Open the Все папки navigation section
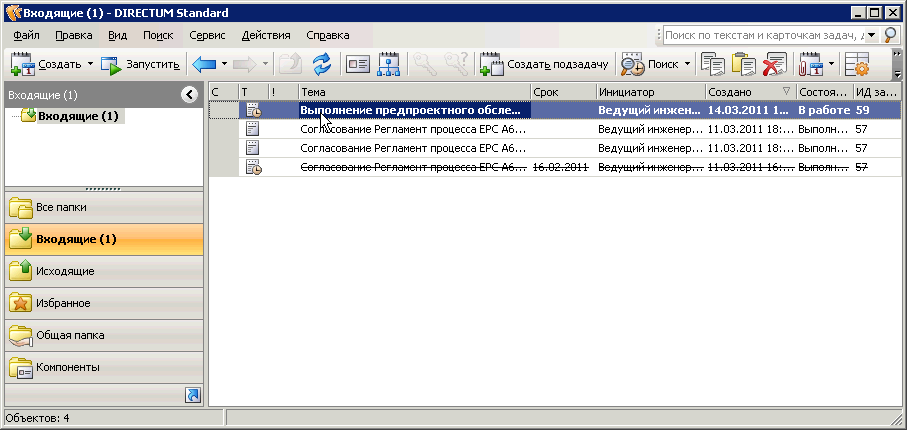907x430 pixels. (104, 207)
